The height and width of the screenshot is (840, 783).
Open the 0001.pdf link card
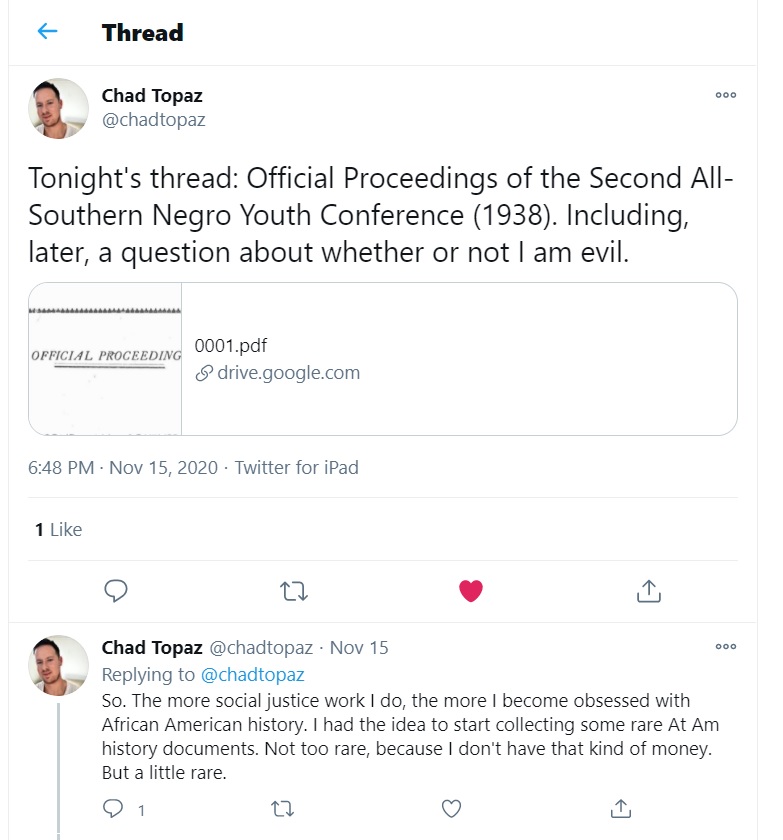click(x=458, y=359)
